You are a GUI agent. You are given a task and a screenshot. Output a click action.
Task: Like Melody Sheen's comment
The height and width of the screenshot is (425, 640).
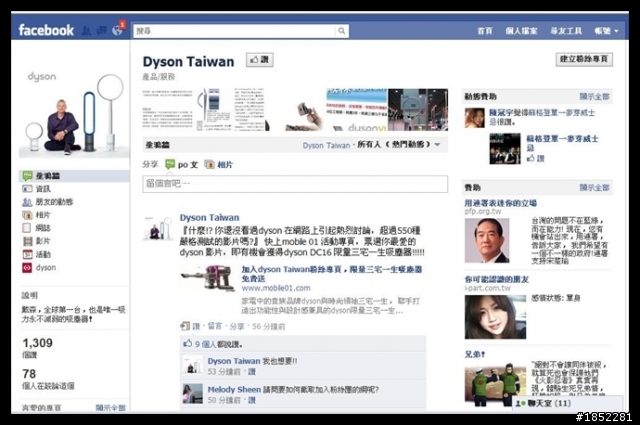coord(252,401)
